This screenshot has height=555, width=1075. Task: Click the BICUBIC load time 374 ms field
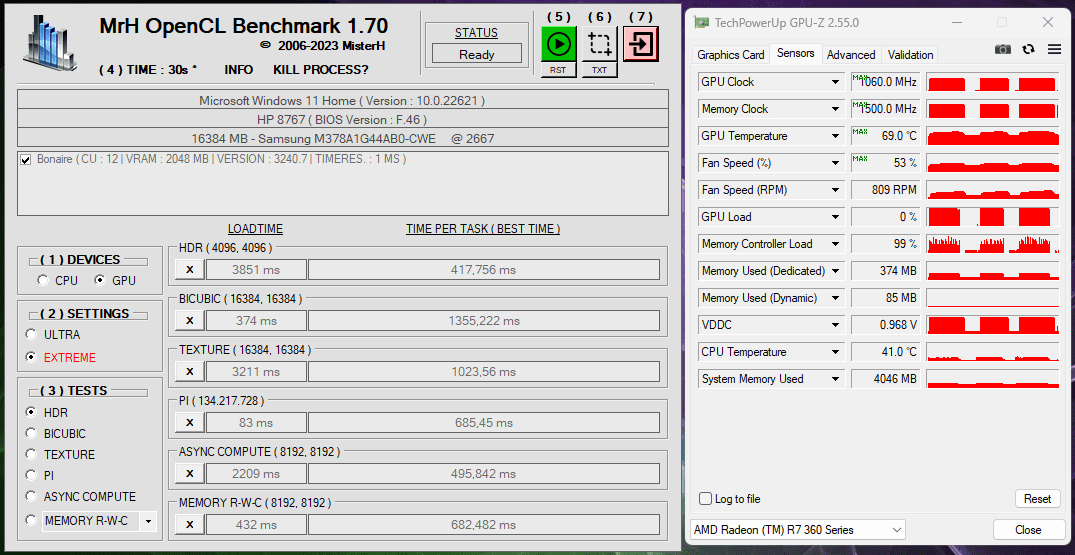coord(256,321)
